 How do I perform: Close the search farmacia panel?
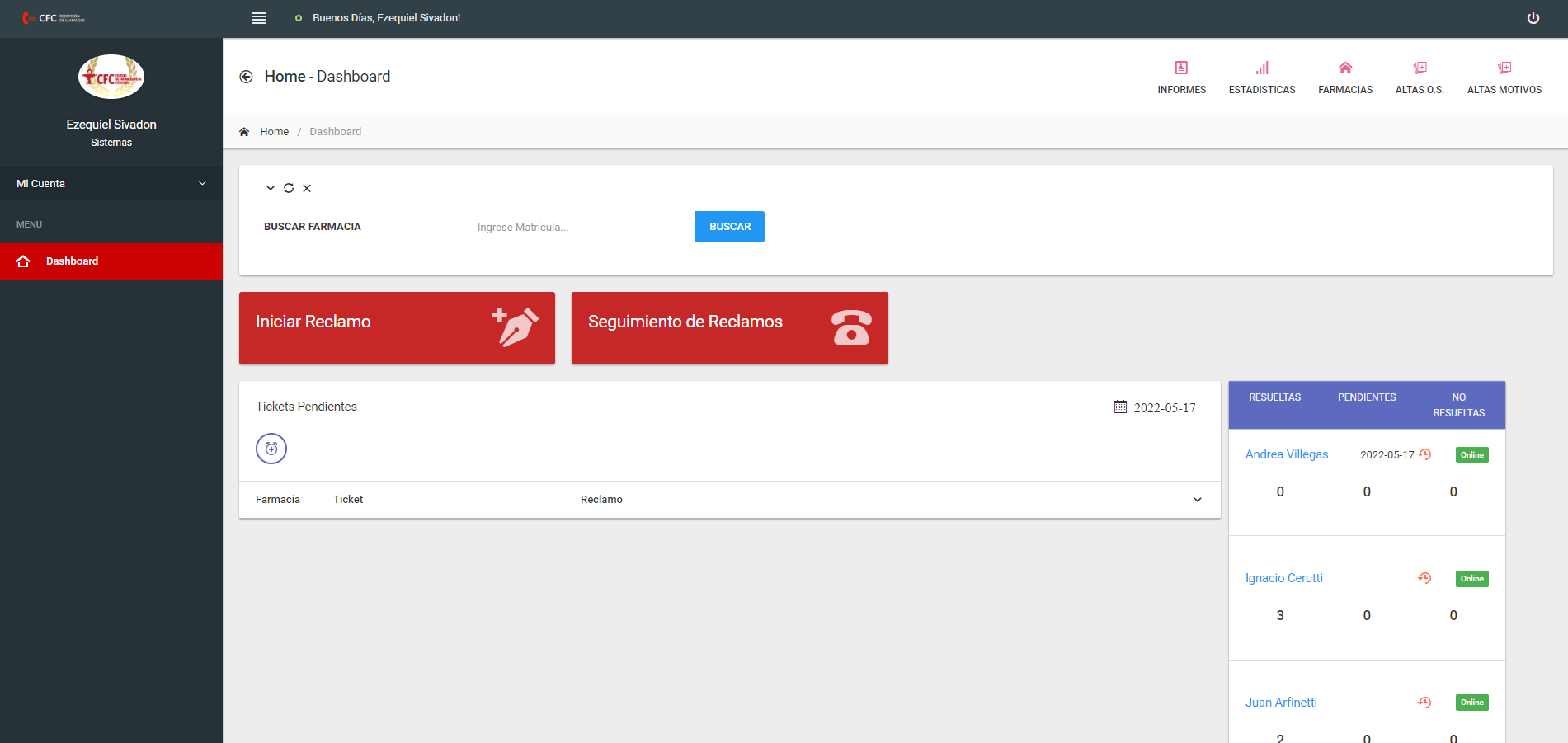tap(307, 188)
